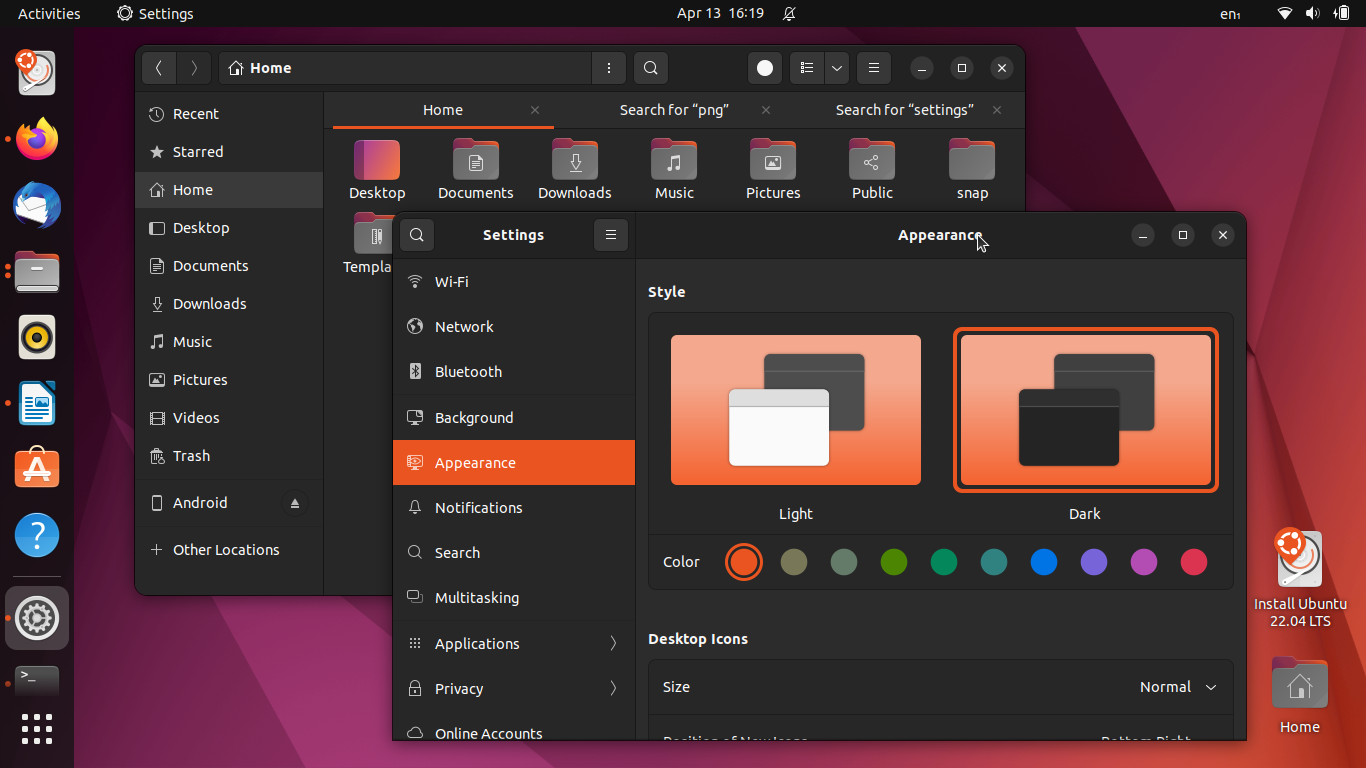This screenshot has width=1366, height=768.
Task: Switch Files to list view icon
Action: click(x=807, y=68)
